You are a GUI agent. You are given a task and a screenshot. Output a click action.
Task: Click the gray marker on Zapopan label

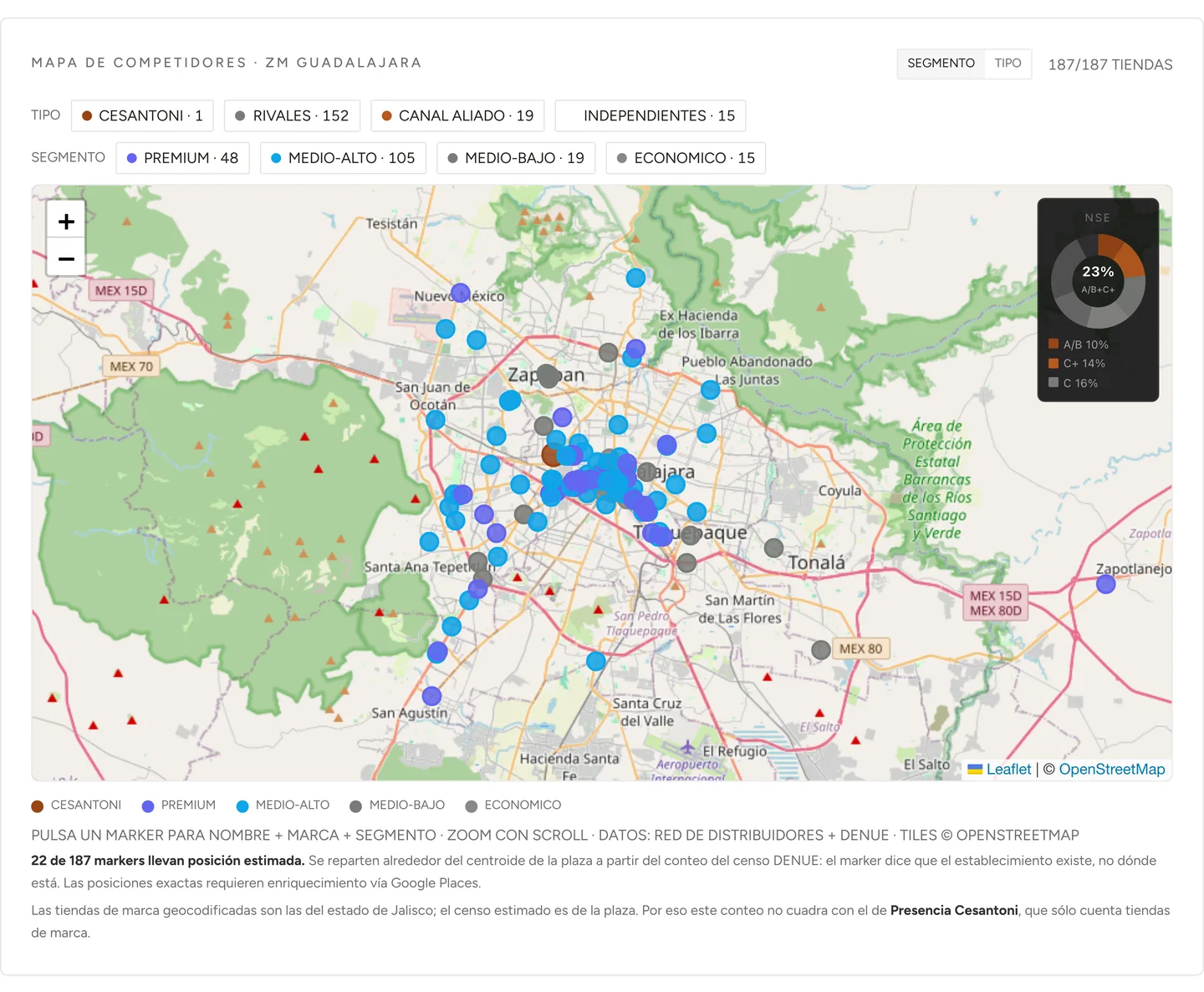tap(548, 376)
